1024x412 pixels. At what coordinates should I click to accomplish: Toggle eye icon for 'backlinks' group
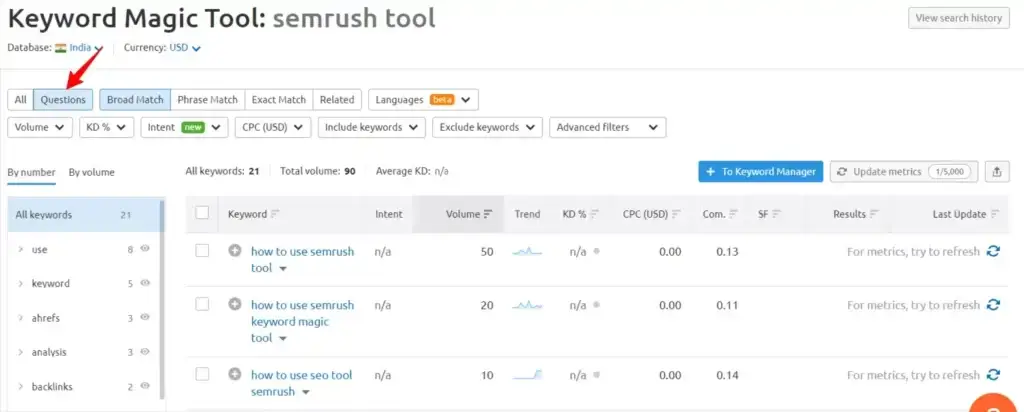coord(145,387)
